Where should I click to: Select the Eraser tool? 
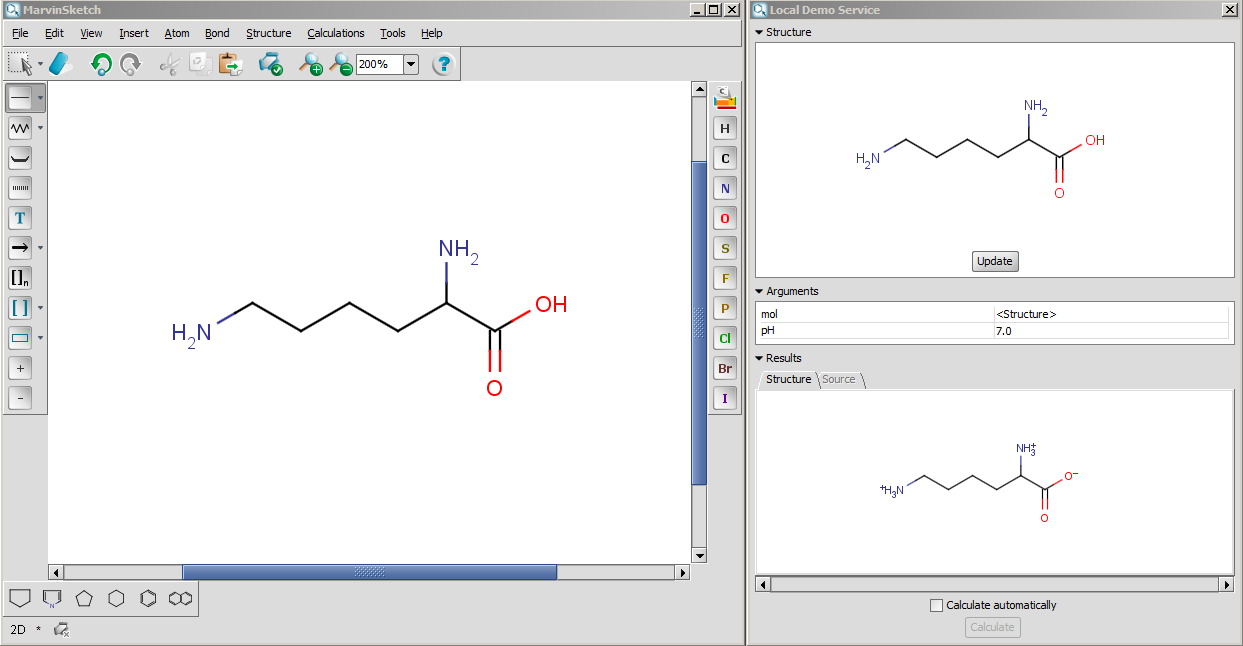click(x=62, y=65)
